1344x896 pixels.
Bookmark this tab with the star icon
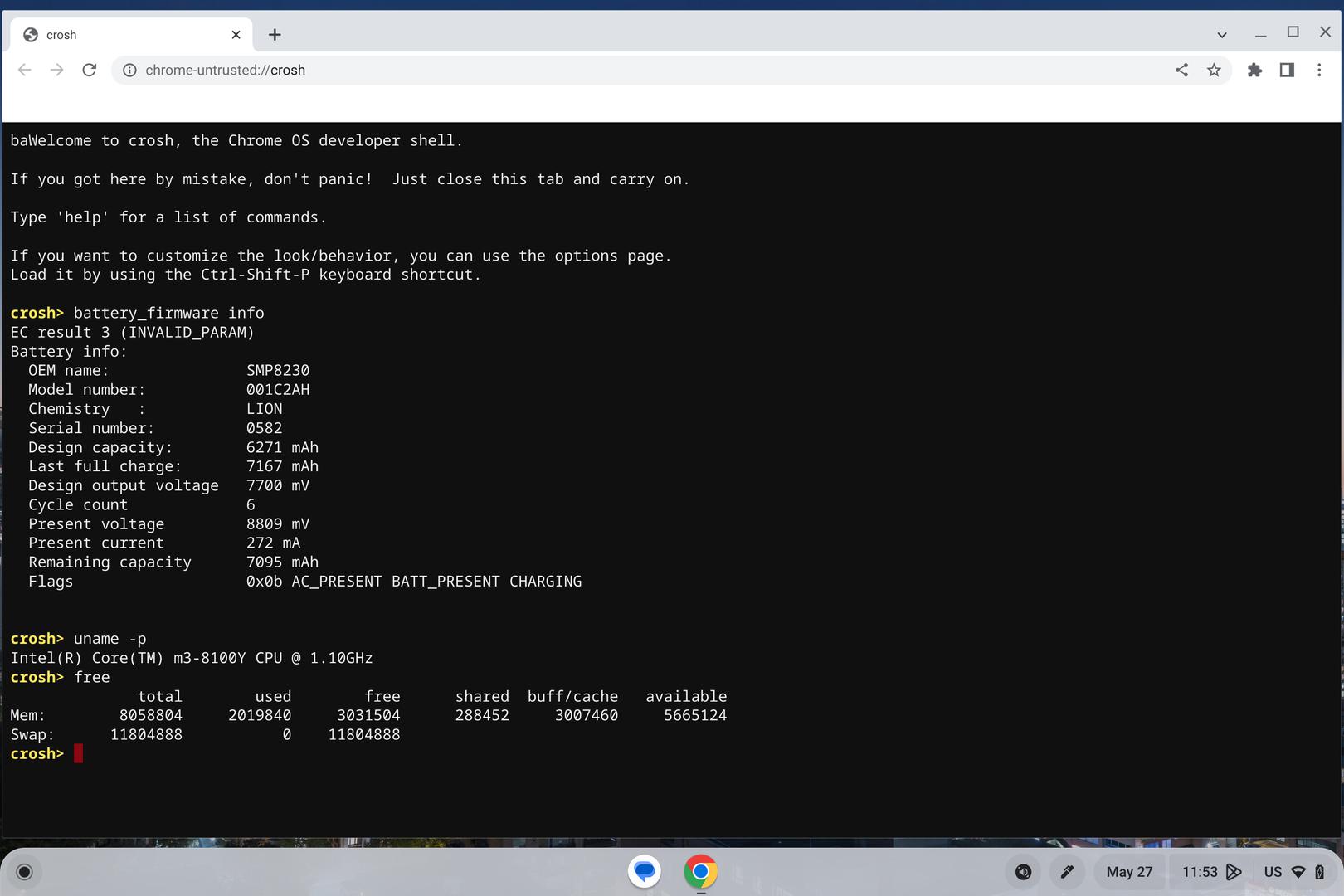[x=1214, y=70]
